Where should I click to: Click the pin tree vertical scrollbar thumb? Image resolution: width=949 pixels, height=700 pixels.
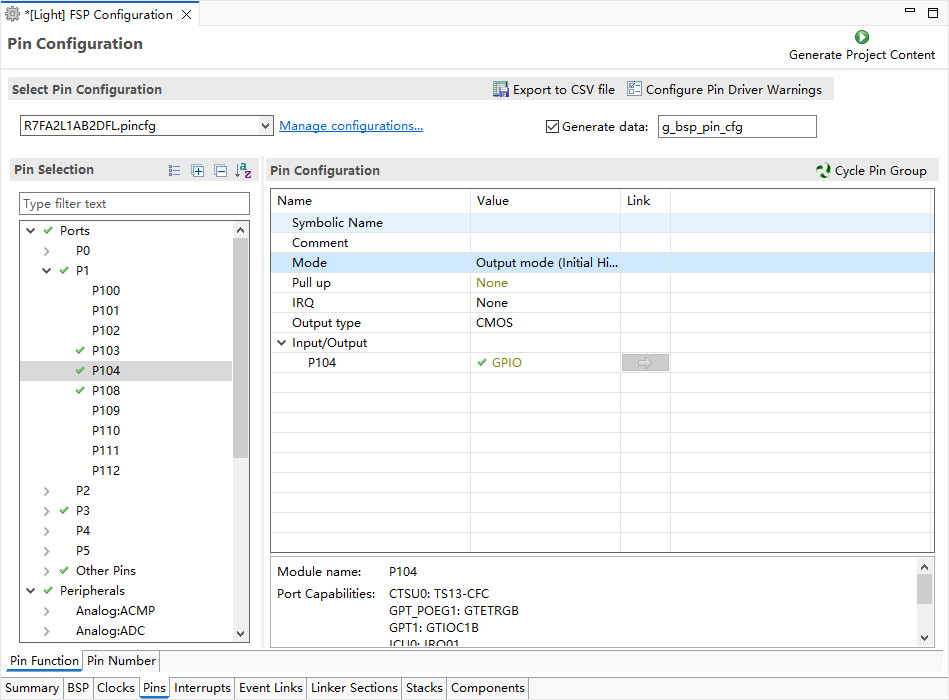point(240,348)
